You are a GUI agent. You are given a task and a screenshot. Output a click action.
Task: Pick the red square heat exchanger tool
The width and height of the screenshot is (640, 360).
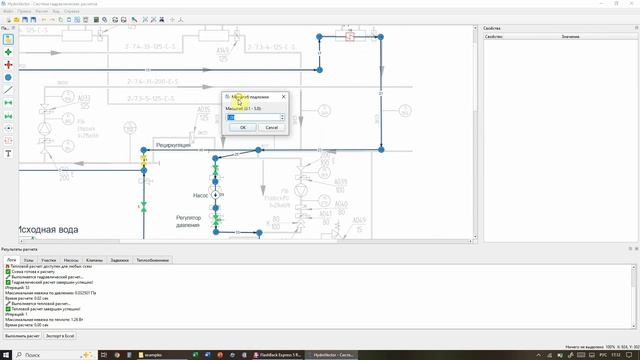pos(8,141)
